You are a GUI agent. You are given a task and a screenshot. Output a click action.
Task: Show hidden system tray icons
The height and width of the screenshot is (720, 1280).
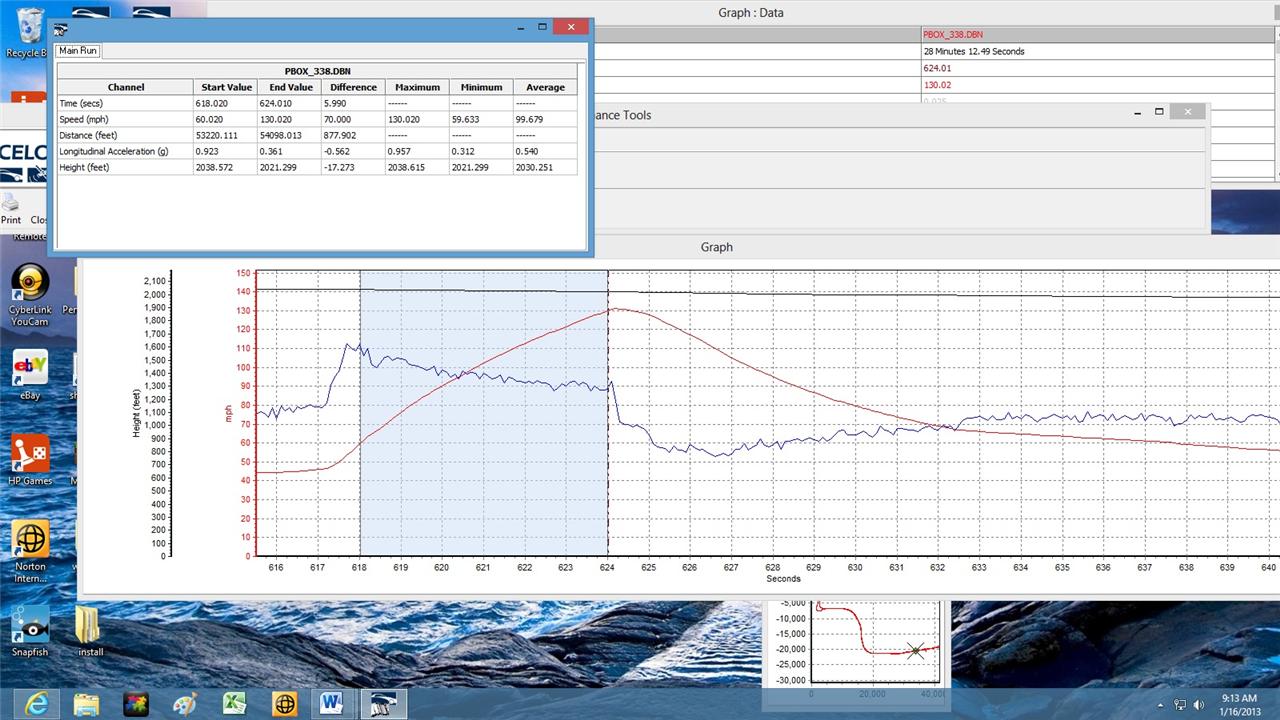point(1161,704)
